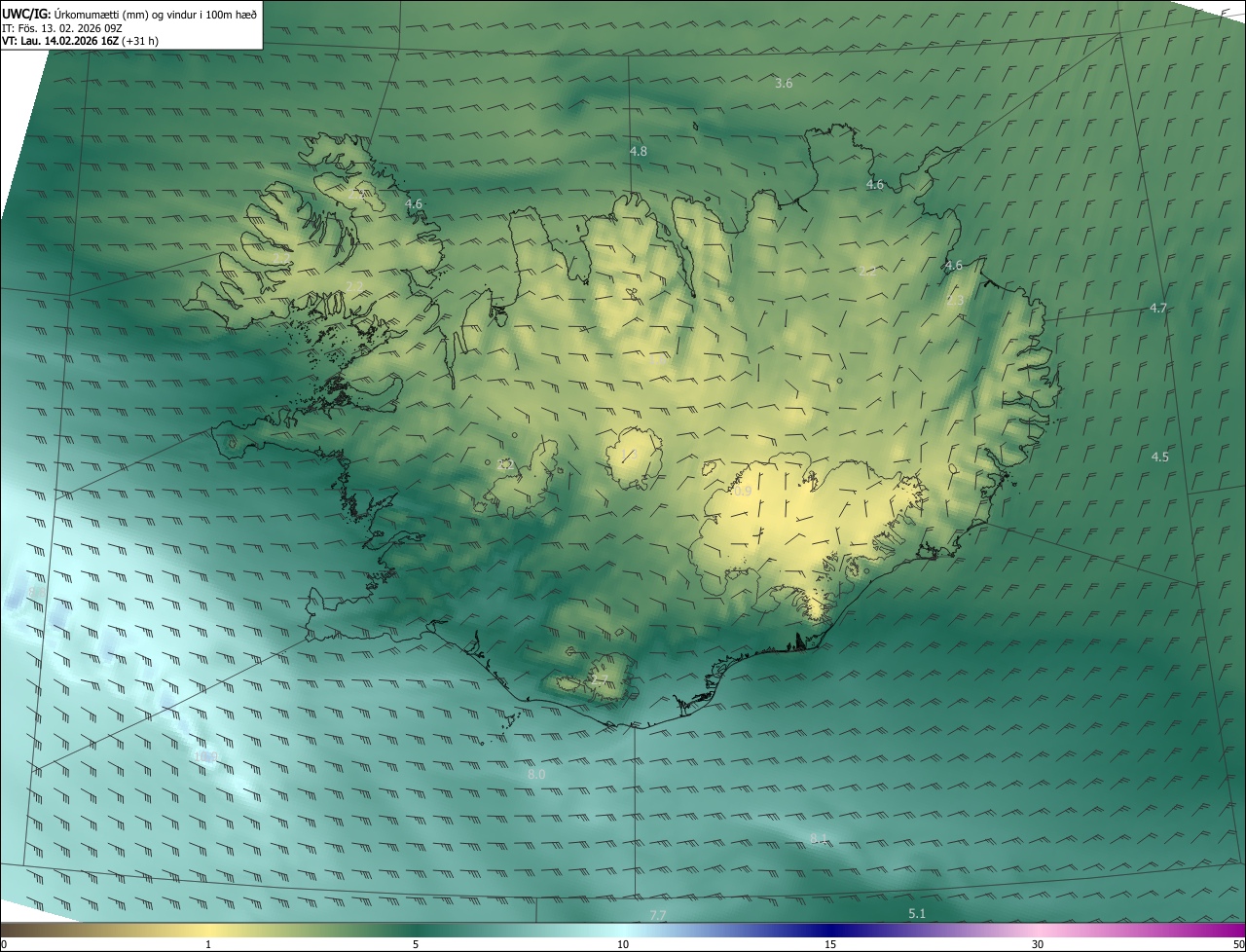The image size is (1246, 952).
Task: Click the 0.9 value label on Vatnajökull glacier
Action: [743, 492]
